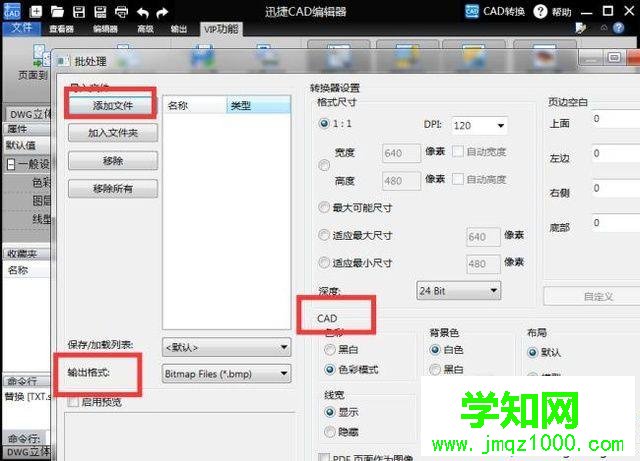The height and width of the screenshot is (461, 640).
Task: Click the 移除 button
Action: point(113,161)
